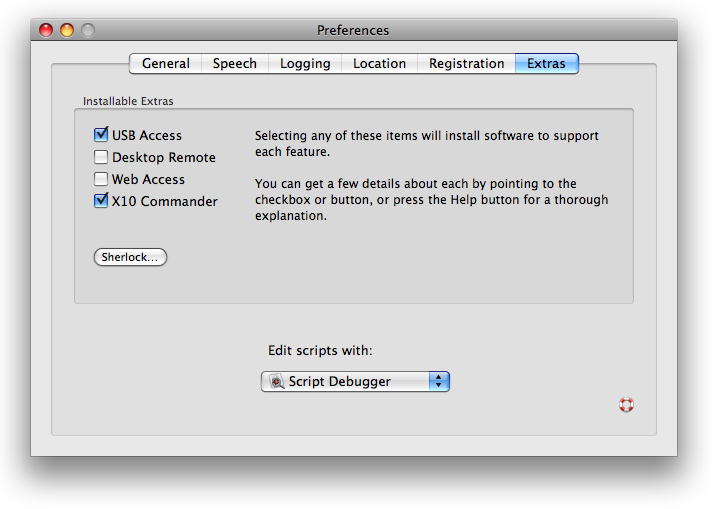Disable the X10 Commander checkbox
This screenshot has width=715, height=509.
101,201
